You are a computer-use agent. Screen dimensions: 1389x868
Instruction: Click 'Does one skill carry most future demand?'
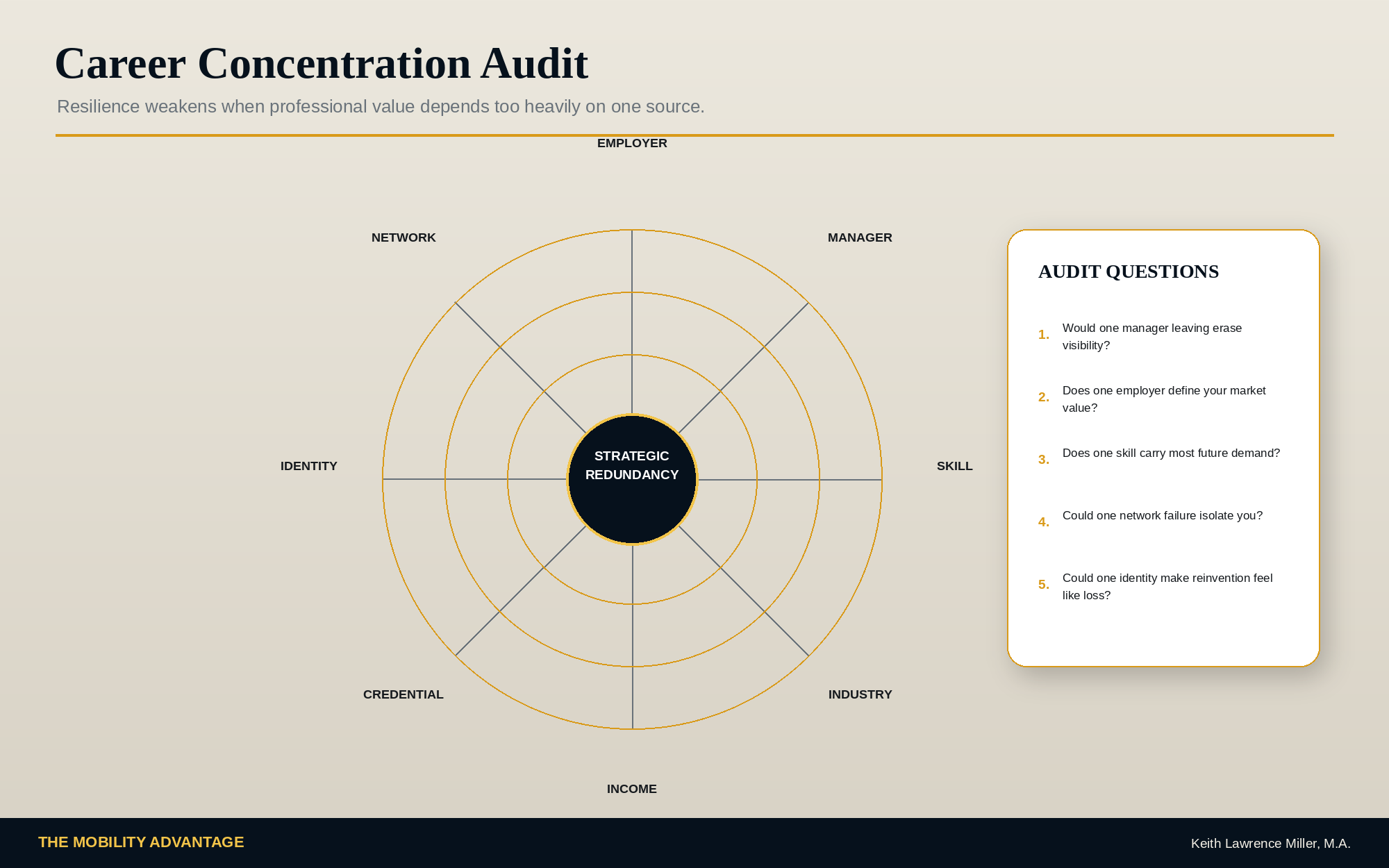(1171, 453)
